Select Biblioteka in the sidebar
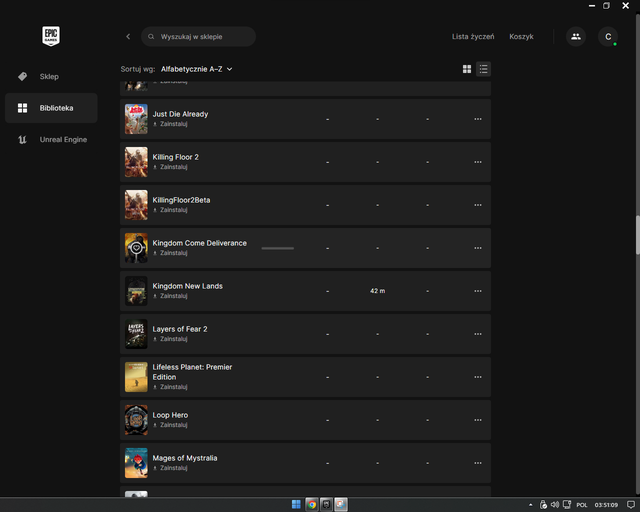Viewport: 640px width, 512px height. click(51, 108)
